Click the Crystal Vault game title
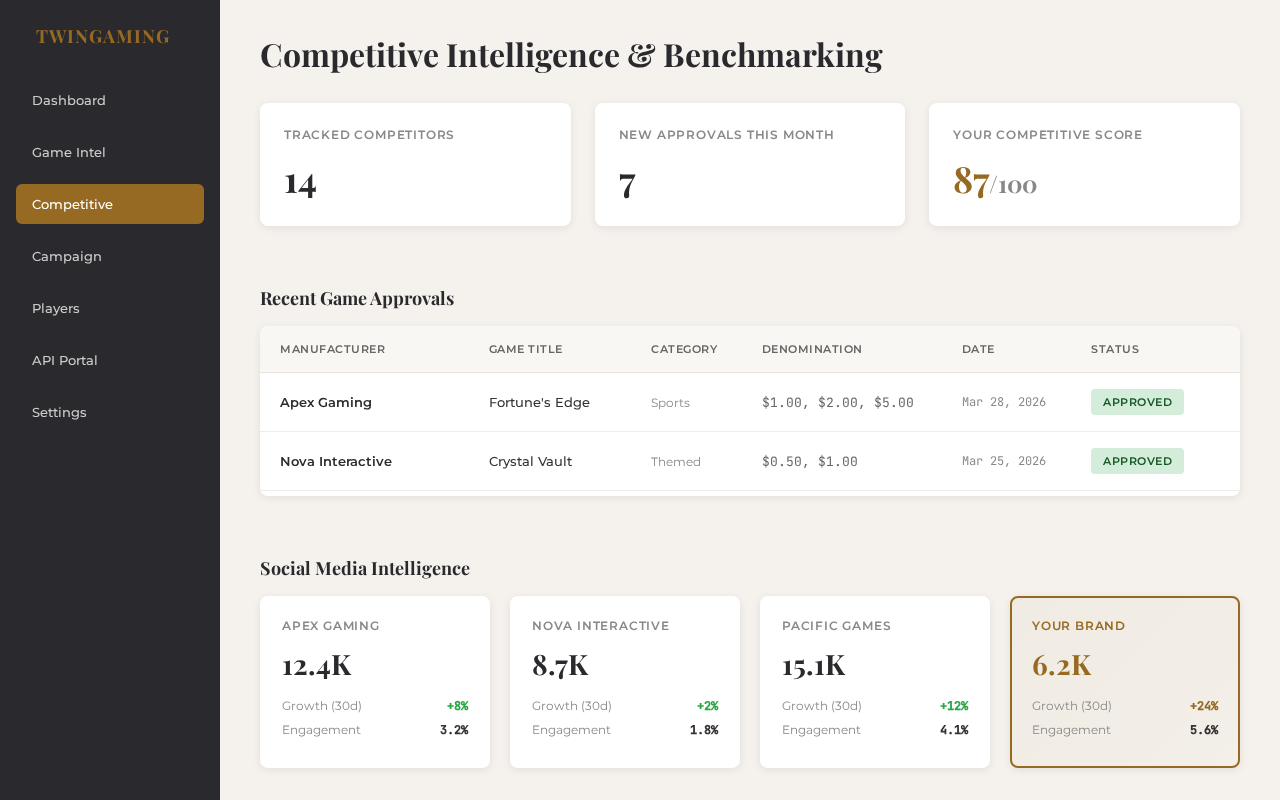The width and height of the screenshot is (1280, 800). pos(530,462)
